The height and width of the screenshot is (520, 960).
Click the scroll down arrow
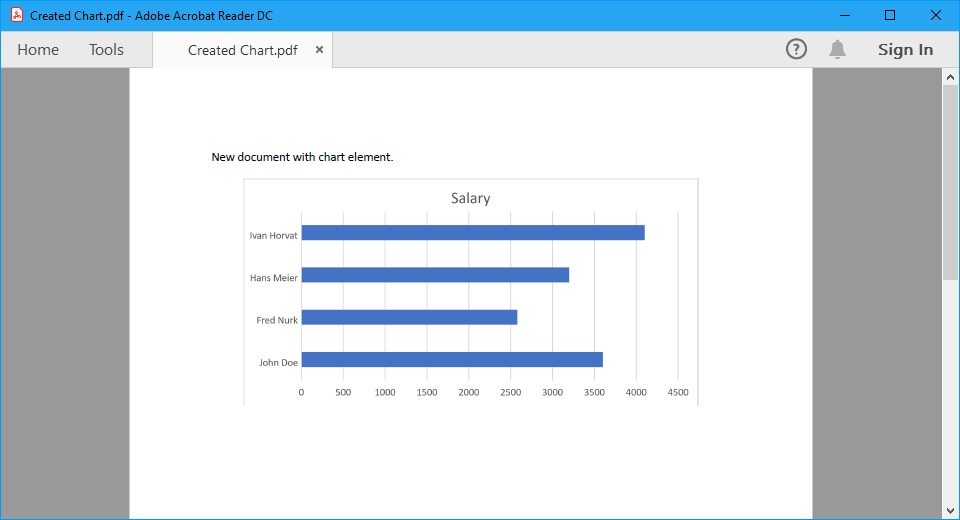pyautogui.click(x=950, y=510)
